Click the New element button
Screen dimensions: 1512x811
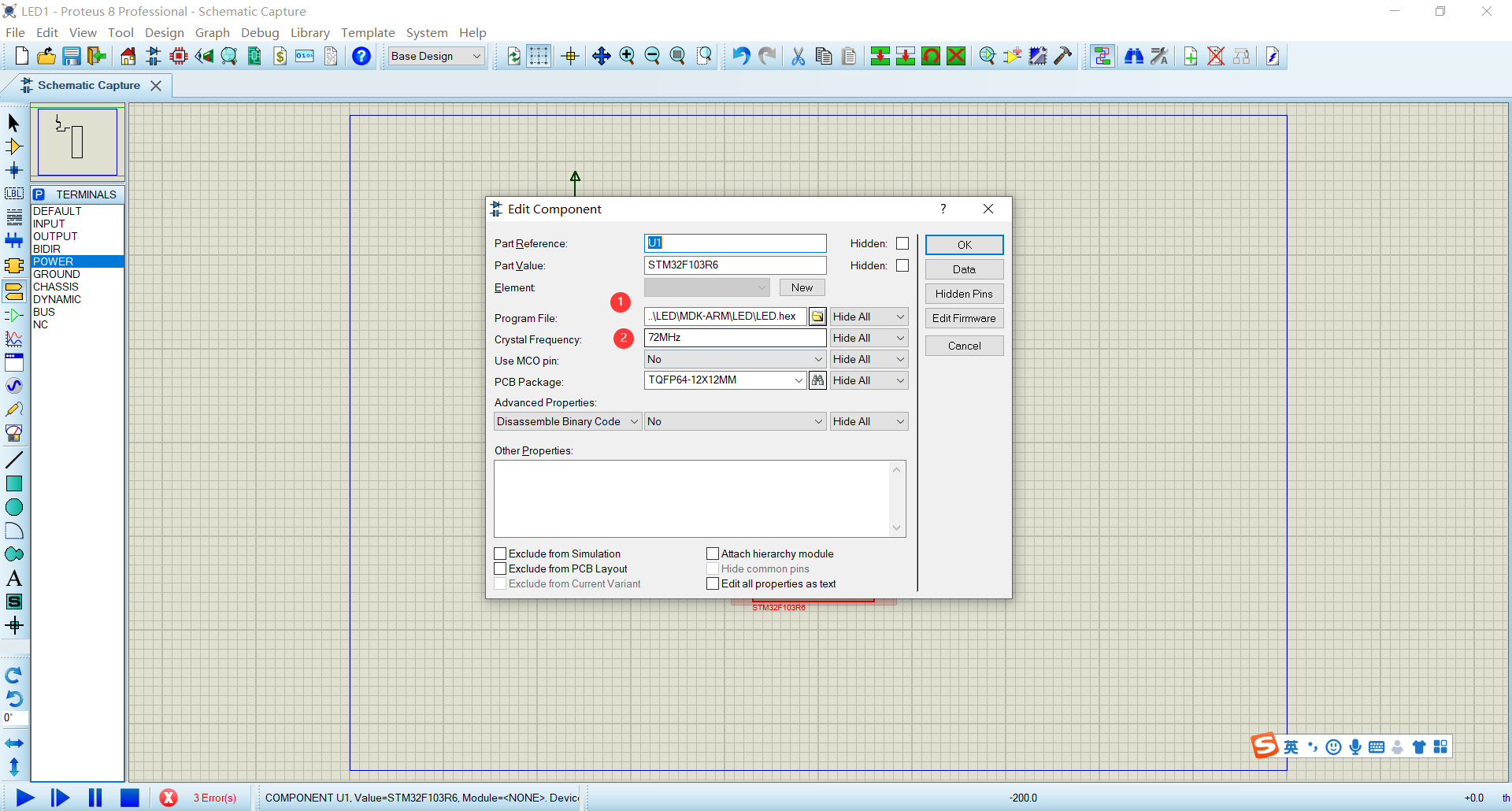(802, 287)
